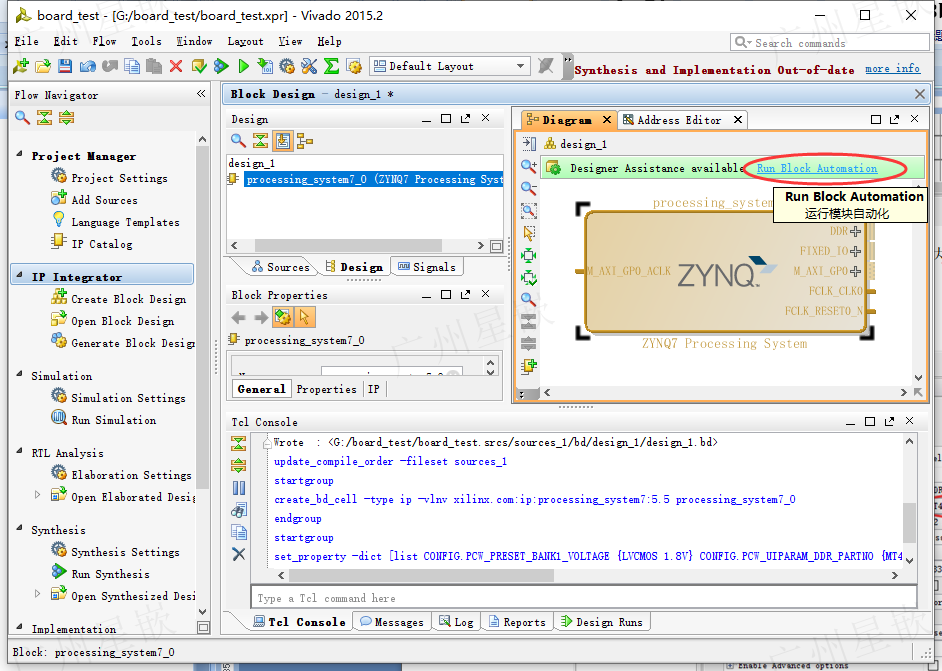
Task: Click the Tcl command input field
Action: pyautogui.click(x=584, y=598)
